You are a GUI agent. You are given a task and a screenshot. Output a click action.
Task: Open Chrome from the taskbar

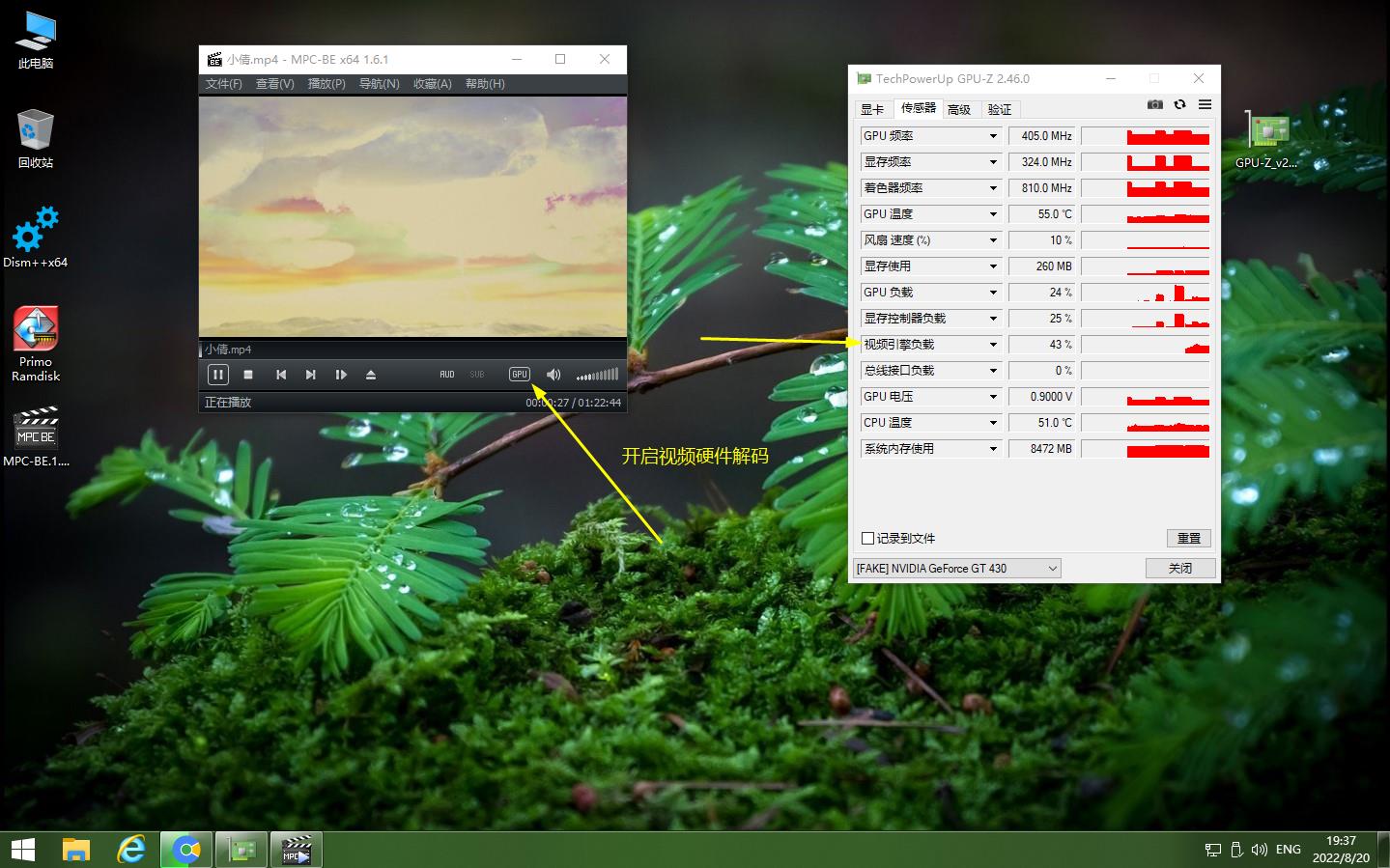[186, 851]
